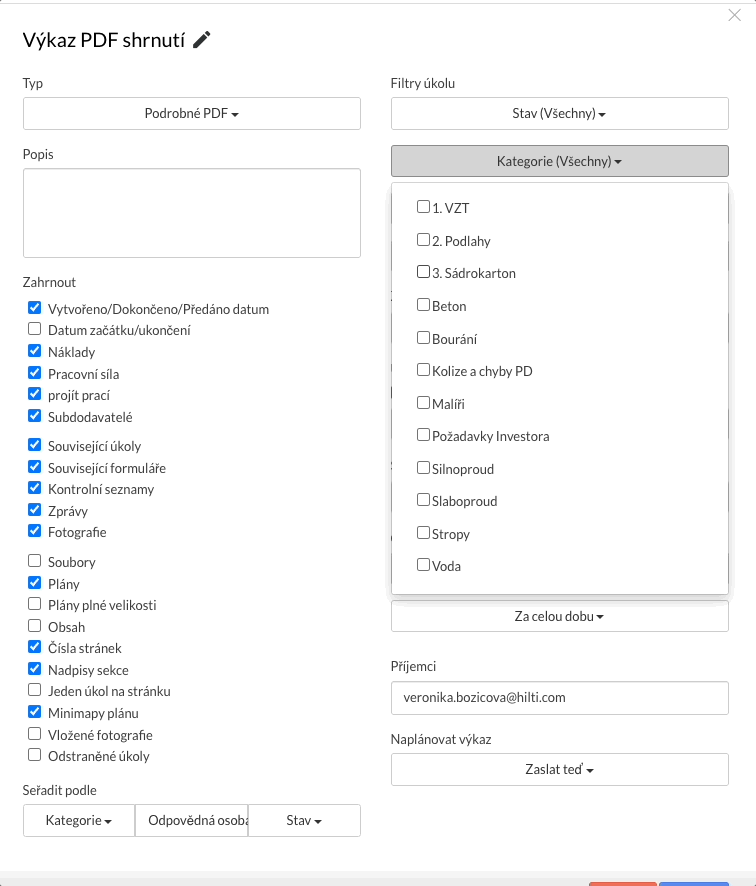
Task: Uncheck the Plány option
Action: click(x=34, y=582)
